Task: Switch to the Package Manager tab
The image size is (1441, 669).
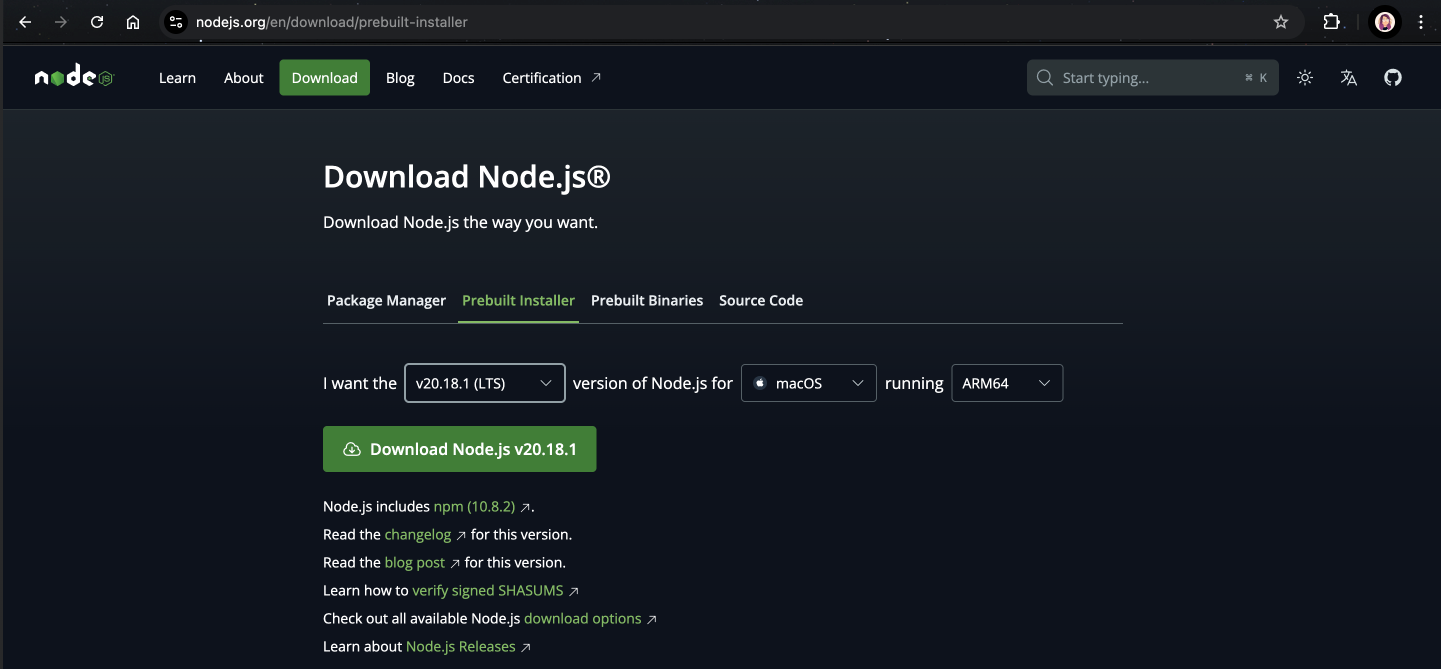Action: tap(386, 301)
